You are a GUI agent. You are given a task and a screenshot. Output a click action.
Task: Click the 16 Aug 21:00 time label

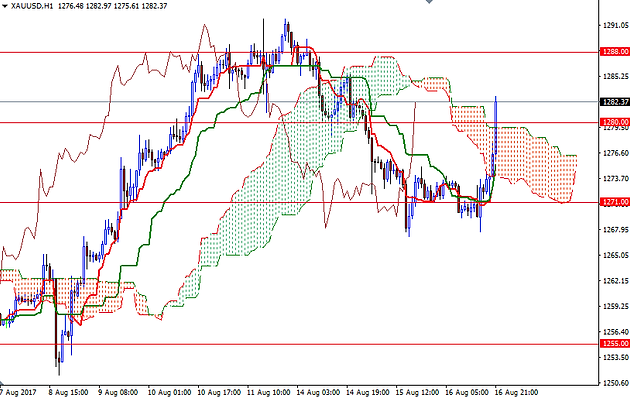(x=516, y=392)
